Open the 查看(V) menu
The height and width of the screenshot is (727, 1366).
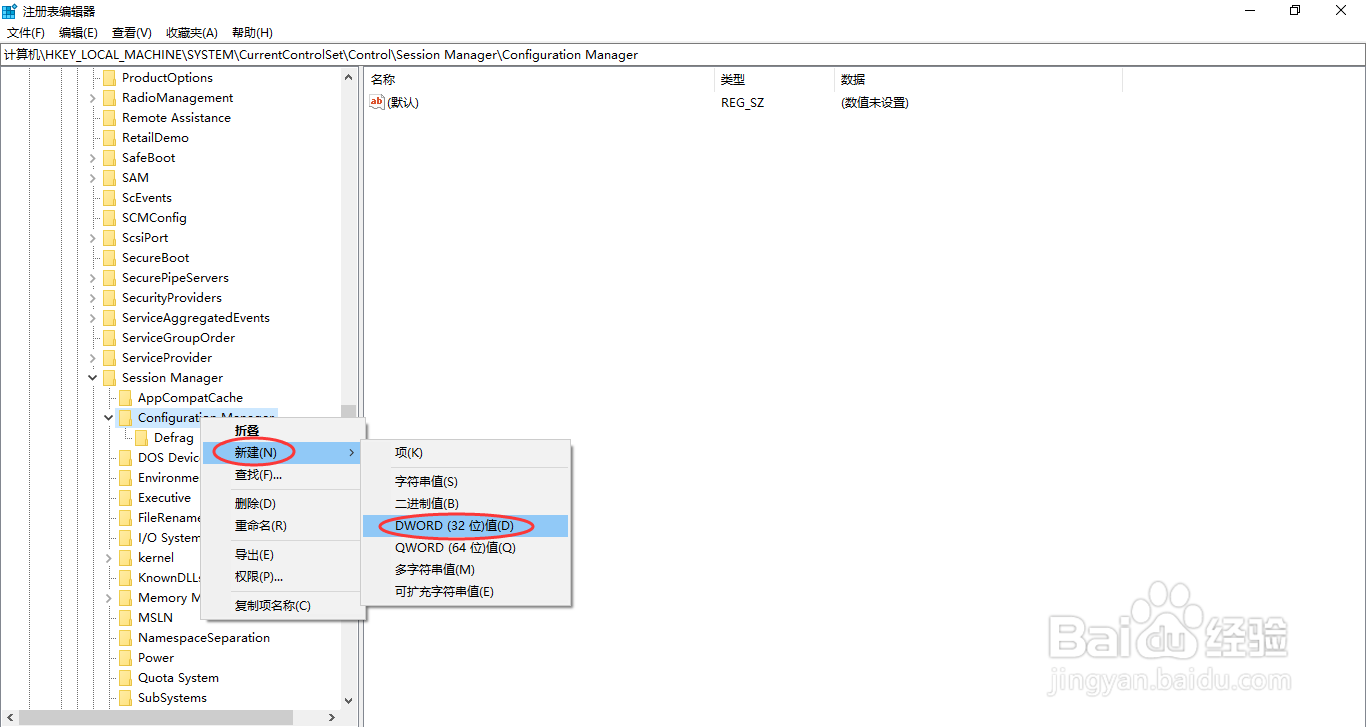[131, 32]
